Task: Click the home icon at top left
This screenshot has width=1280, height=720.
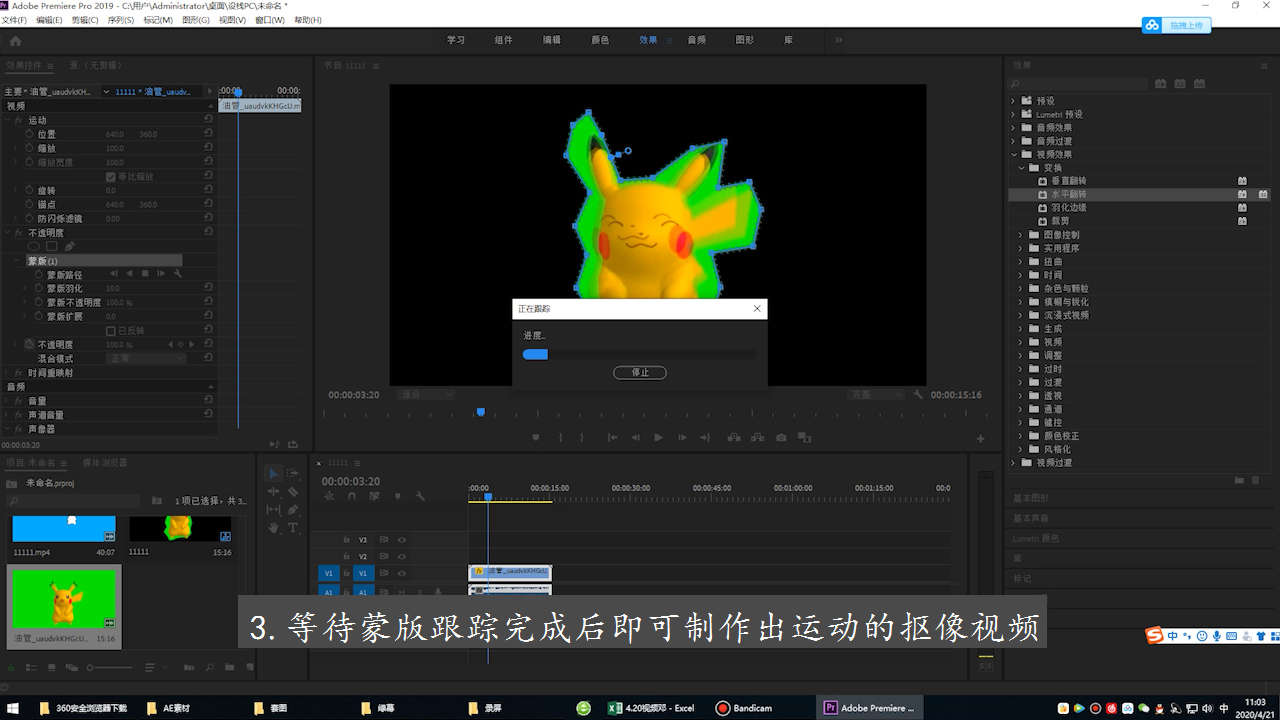Action: pos(15,41)
